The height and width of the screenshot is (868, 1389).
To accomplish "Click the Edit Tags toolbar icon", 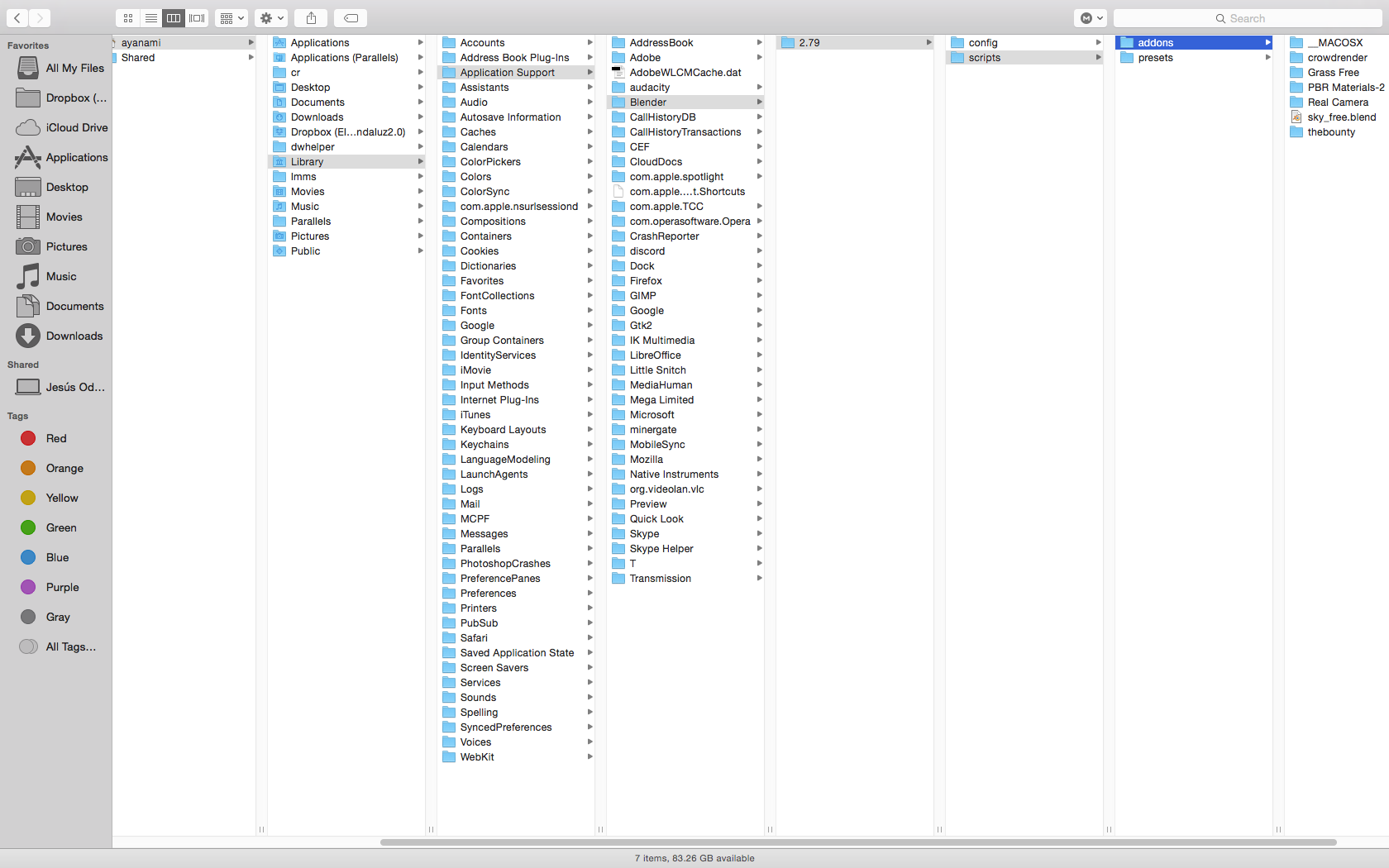I will pyautogui.click(x=351, y=18).
